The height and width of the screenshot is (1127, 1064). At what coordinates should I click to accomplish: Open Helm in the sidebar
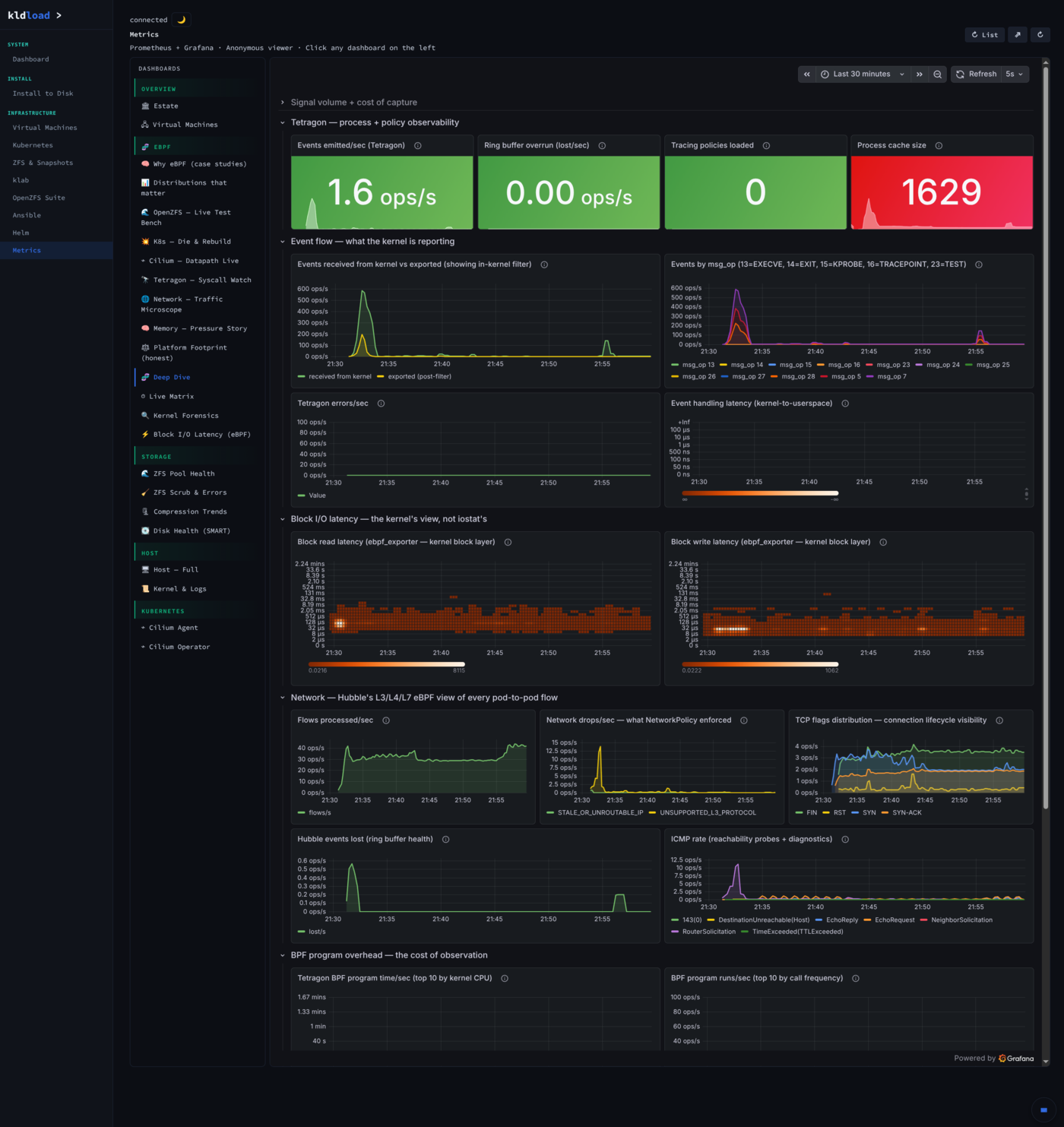click(x=21, y=233)
